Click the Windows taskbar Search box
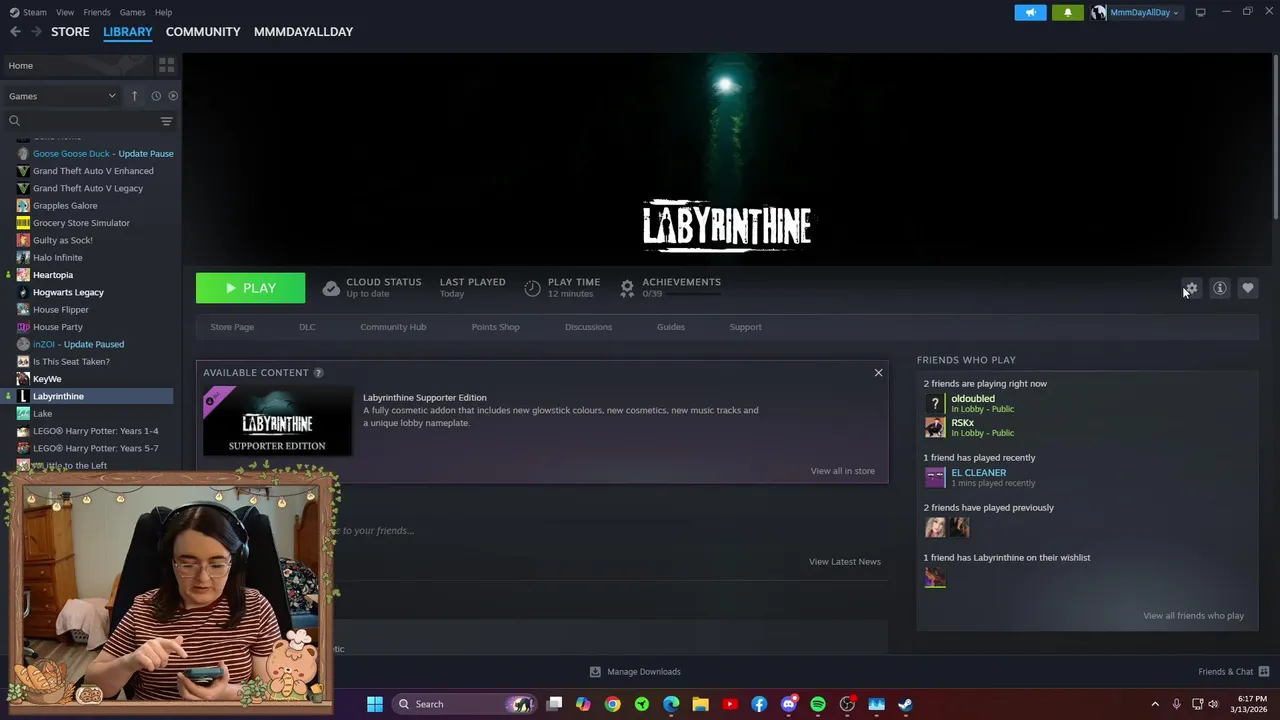This screenshot has width=1280, height=720. [x=463, y=704]
